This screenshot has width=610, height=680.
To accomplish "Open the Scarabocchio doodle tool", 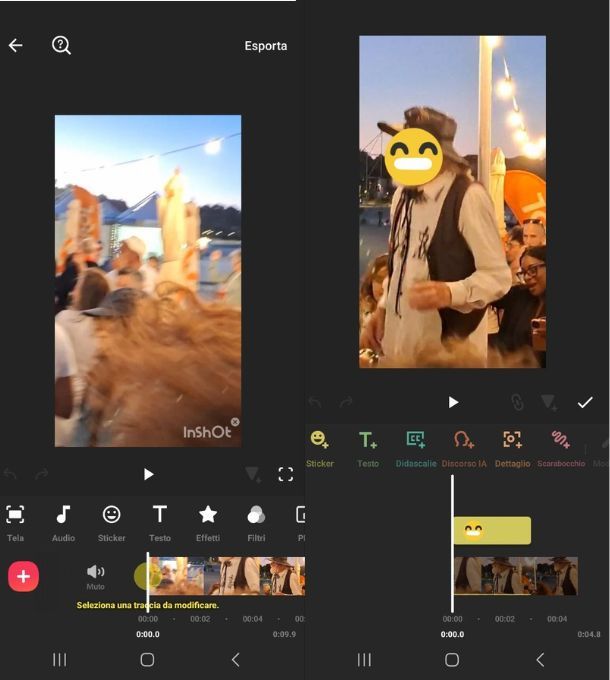I will click(561, 449).
